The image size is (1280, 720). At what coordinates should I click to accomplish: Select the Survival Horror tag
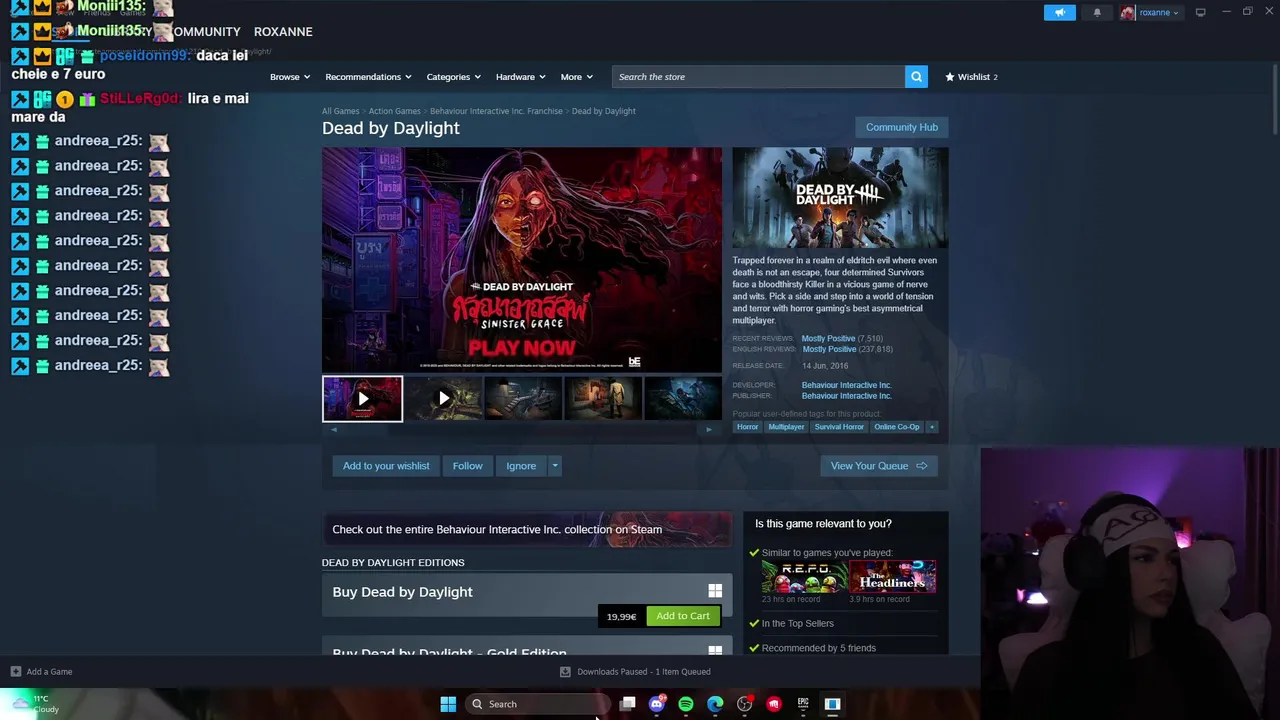click(839, 427)
